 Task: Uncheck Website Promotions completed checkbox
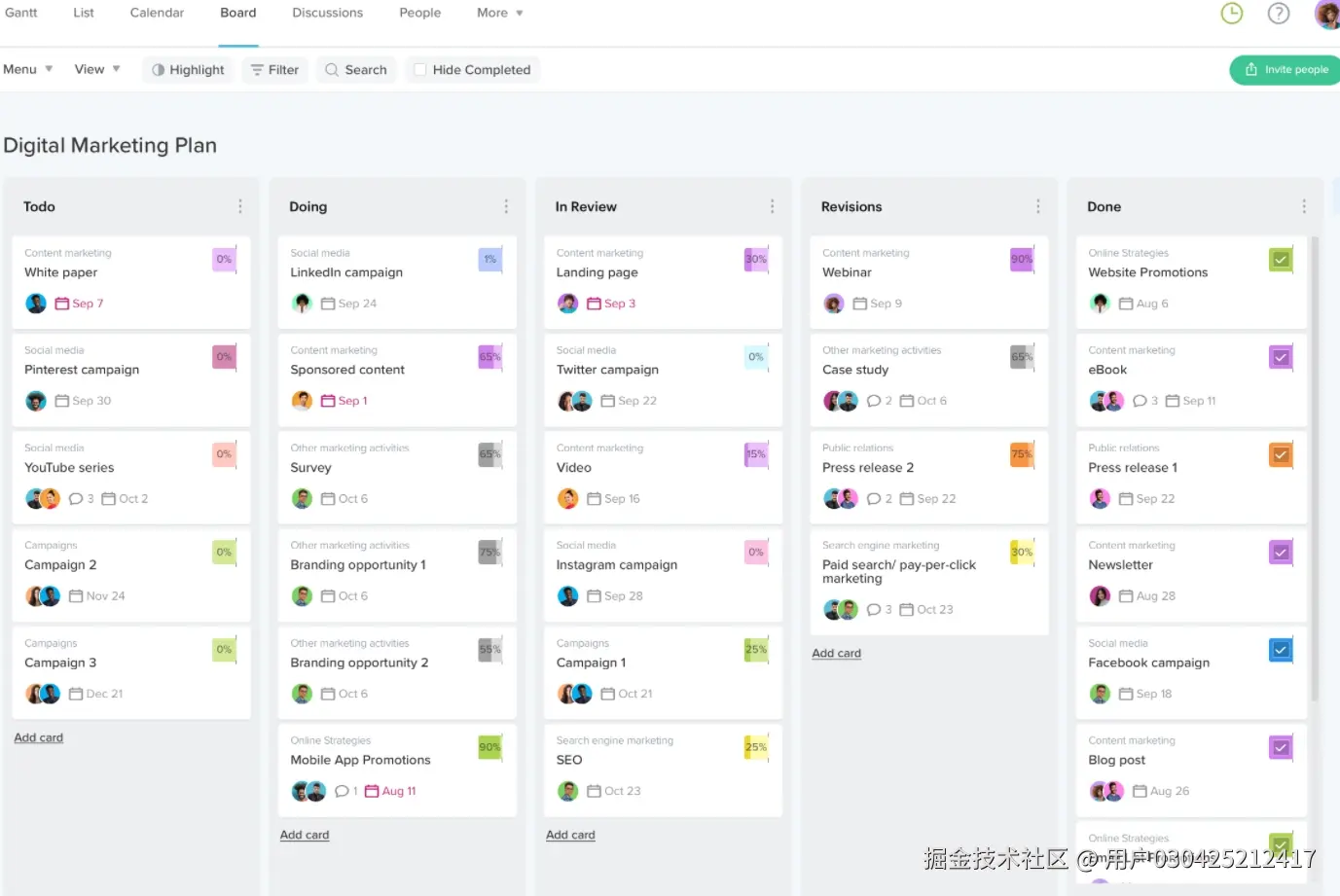(x=1282, y=260)
